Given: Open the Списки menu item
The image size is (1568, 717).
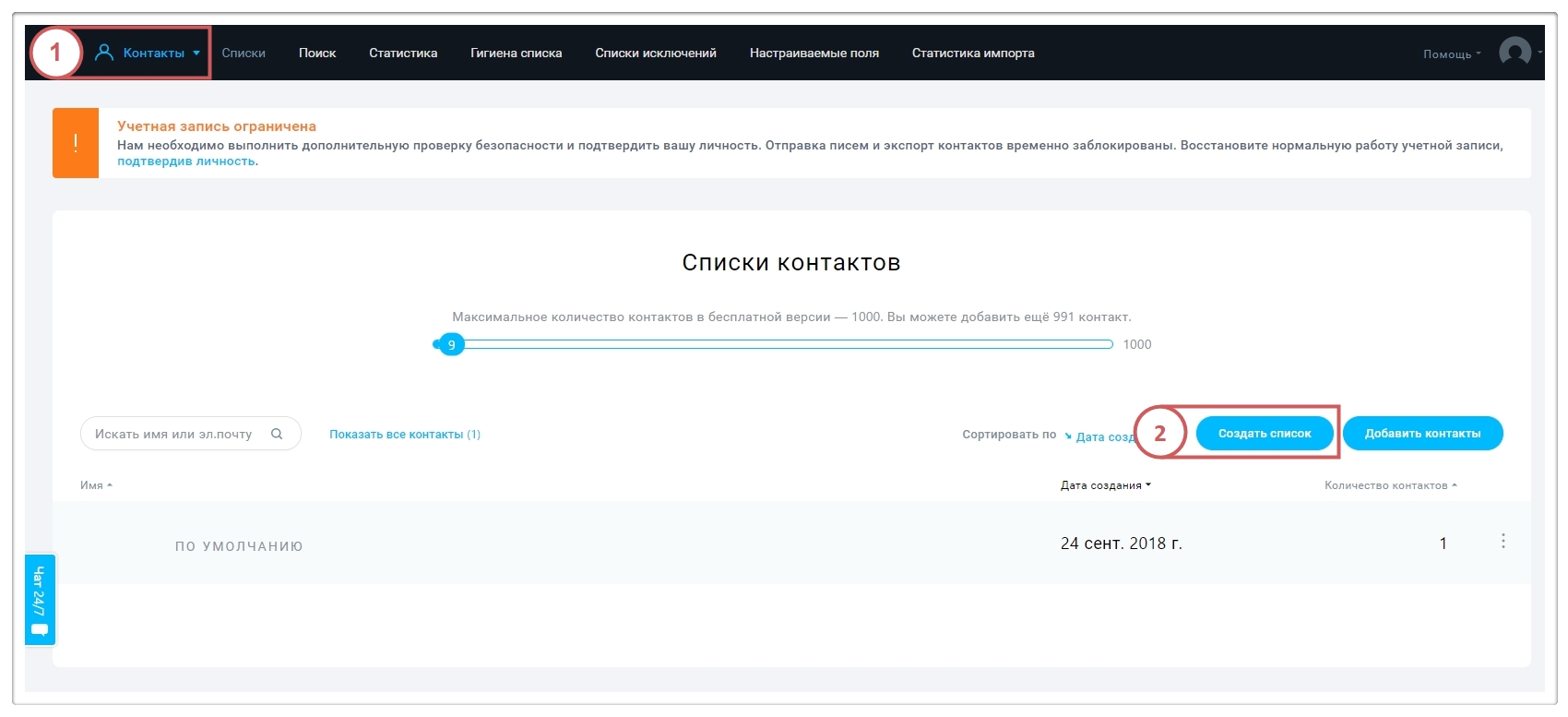Looking at the screenshot, I should (244, 54).
